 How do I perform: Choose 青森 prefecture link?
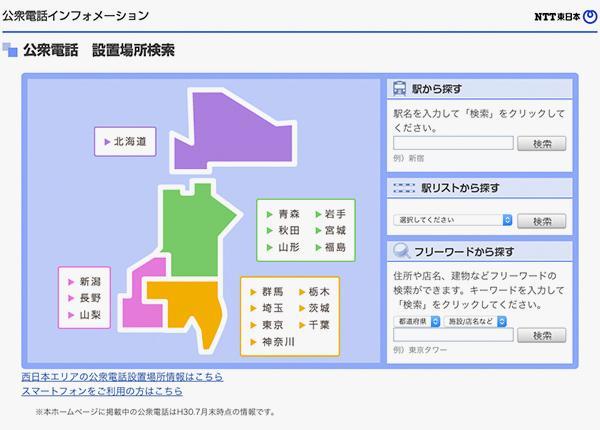click(x=287, y=214)
